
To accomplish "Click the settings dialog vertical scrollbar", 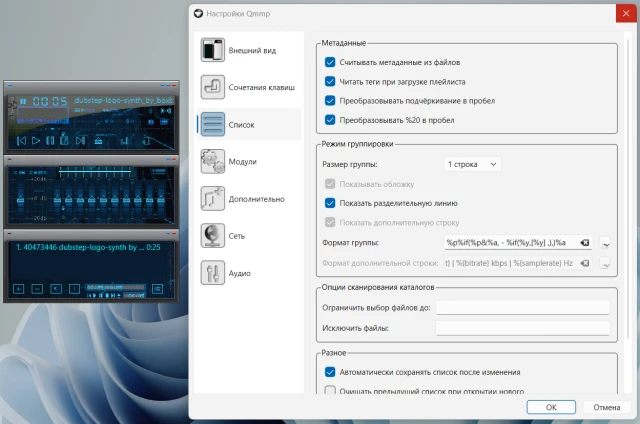I will pos(628,188).
